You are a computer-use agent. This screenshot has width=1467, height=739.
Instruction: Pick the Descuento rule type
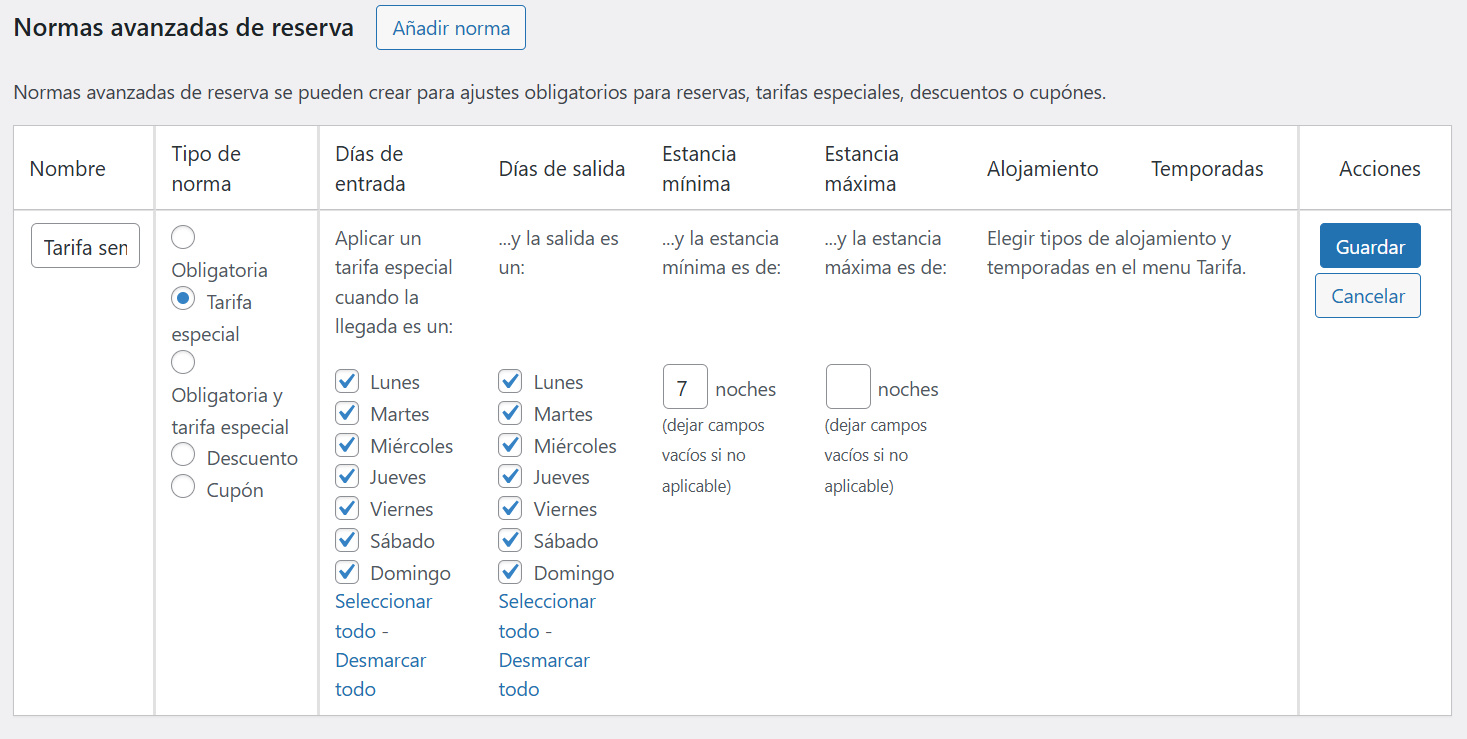tap(183, 455)
